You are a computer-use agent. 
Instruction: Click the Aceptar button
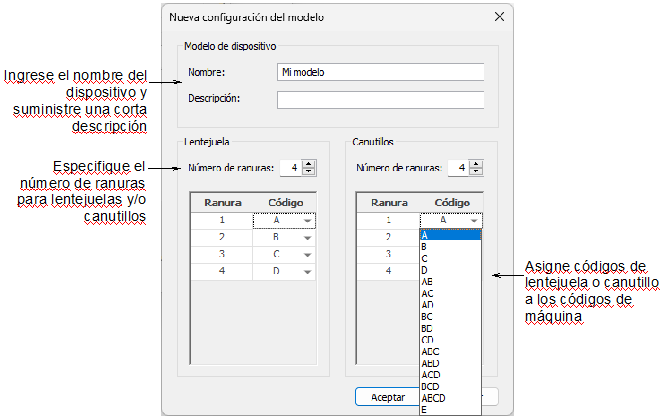pos(387,397)
